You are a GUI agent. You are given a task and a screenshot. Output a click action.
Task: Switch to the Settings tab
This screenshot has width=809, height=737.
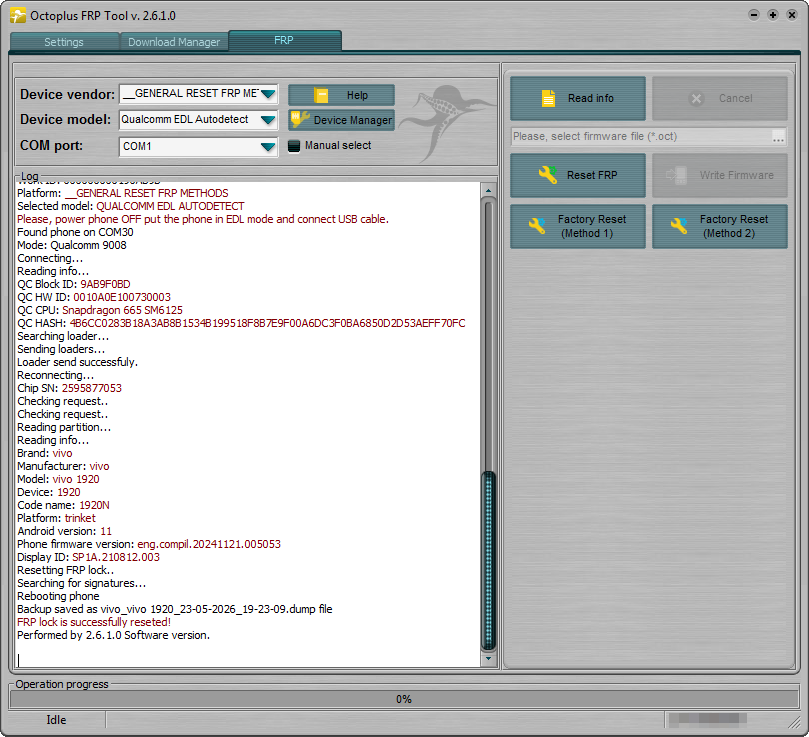pos(64,42)
